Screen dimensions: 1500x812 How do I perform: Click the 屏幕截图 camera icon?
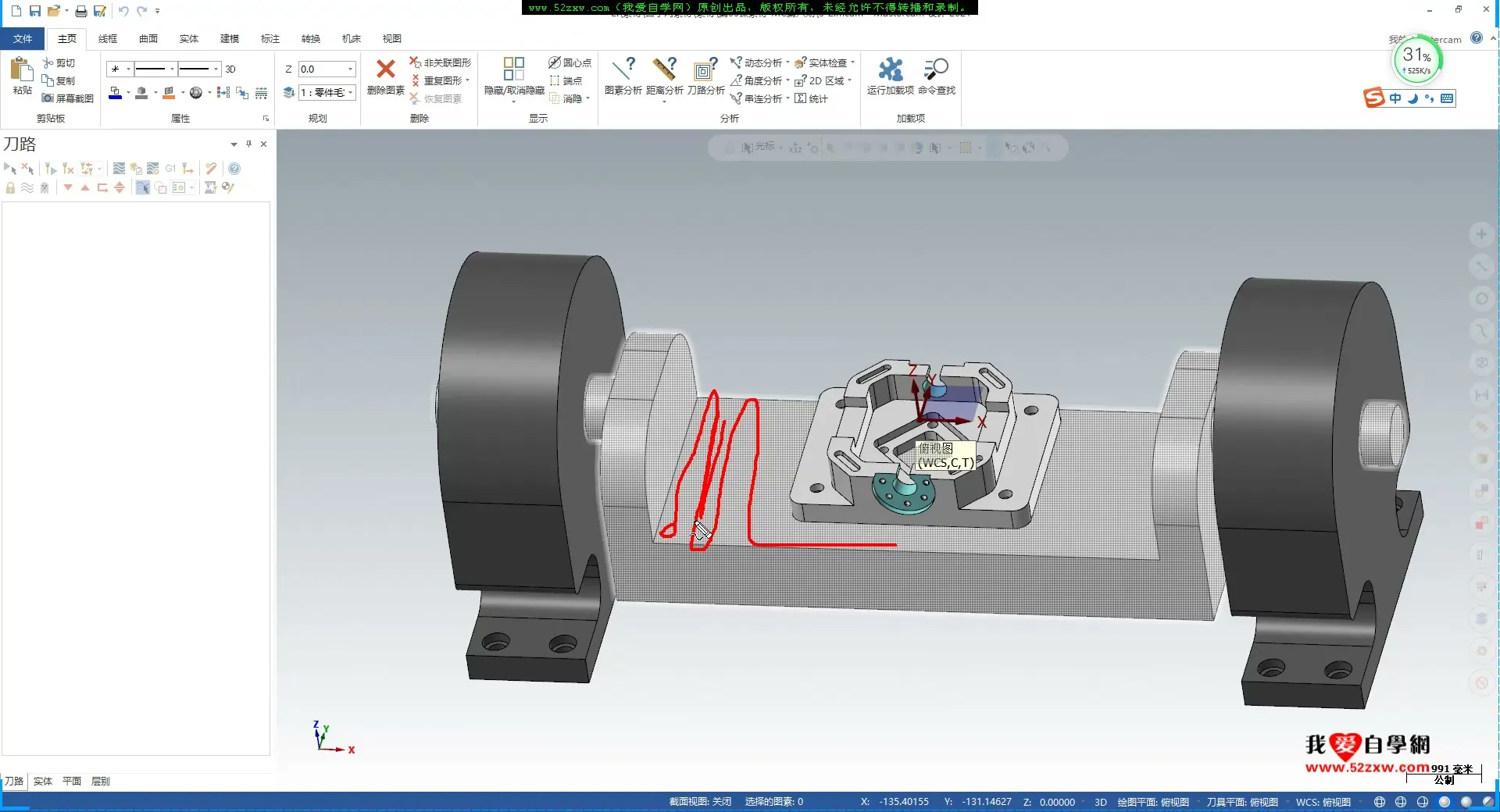tap(48, 98)
